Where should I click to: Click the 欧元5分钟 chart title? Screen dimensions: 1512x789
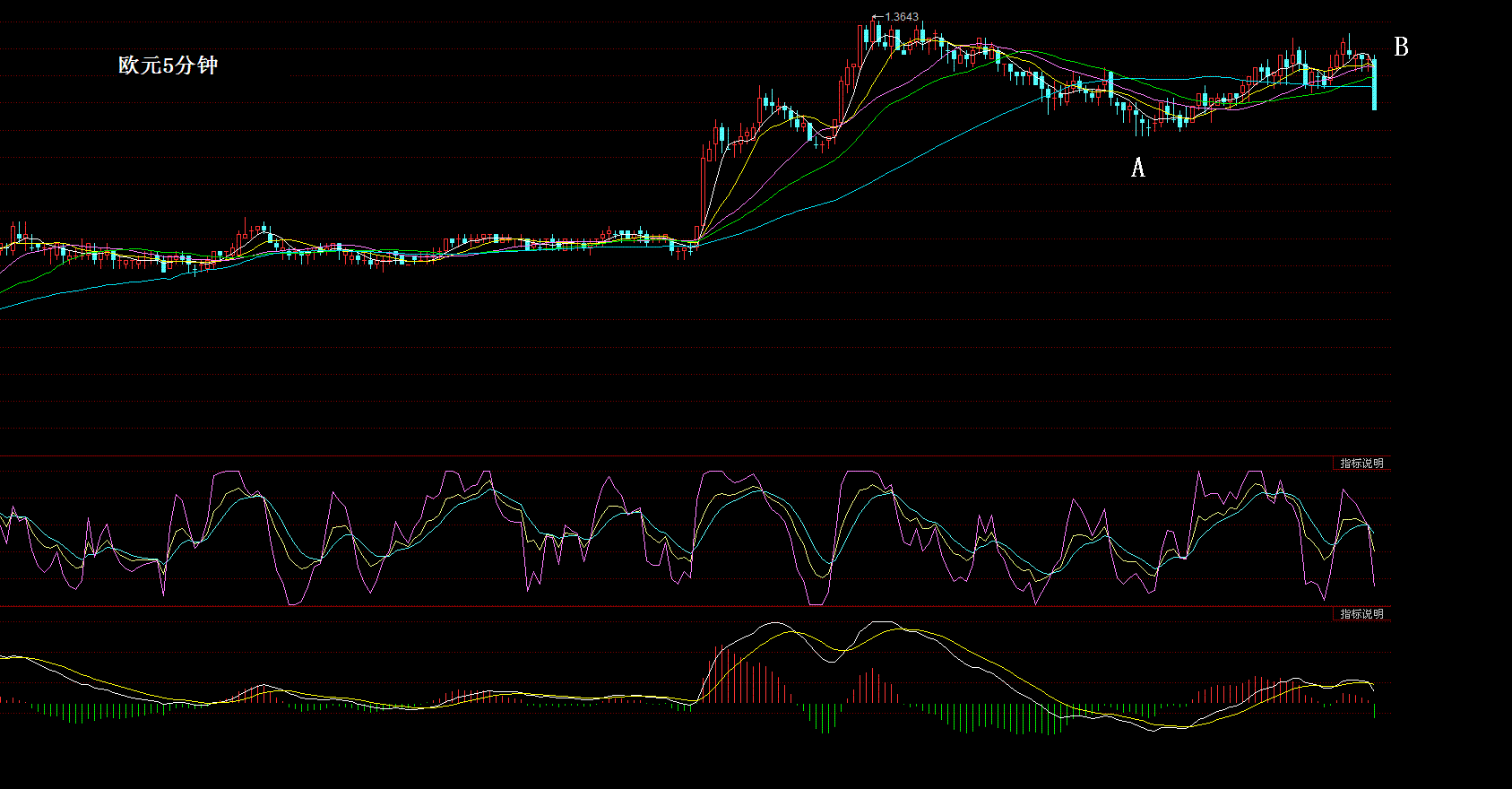[168, 65]
